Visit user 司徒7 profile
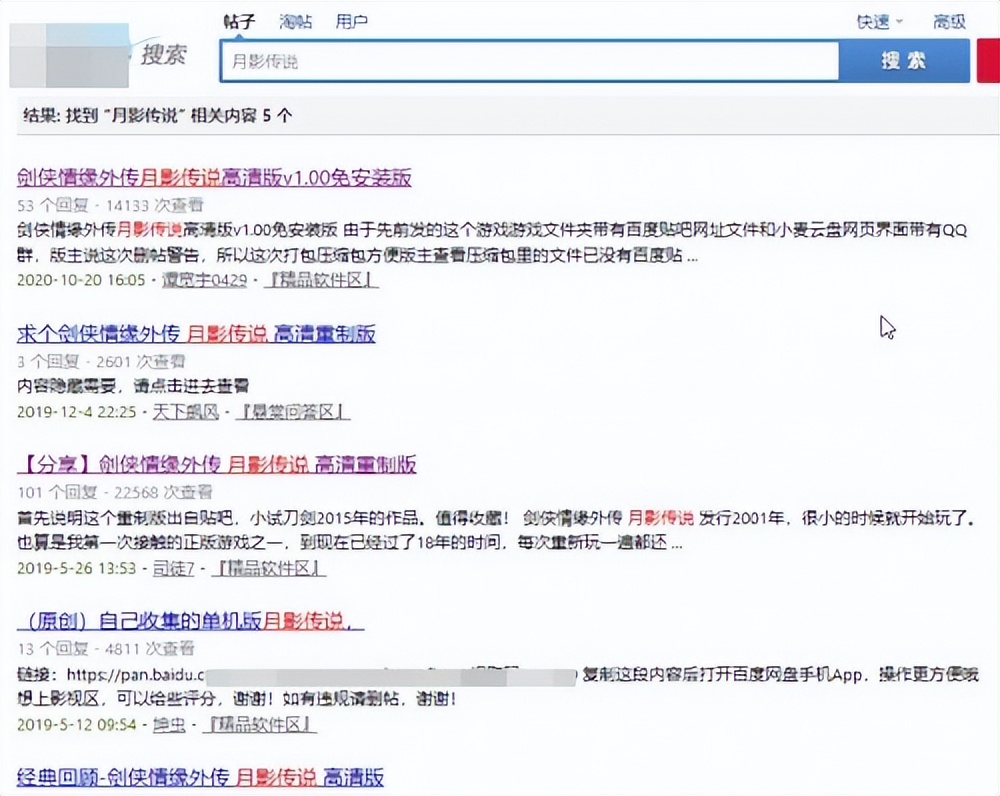 [x=176, y=569]
